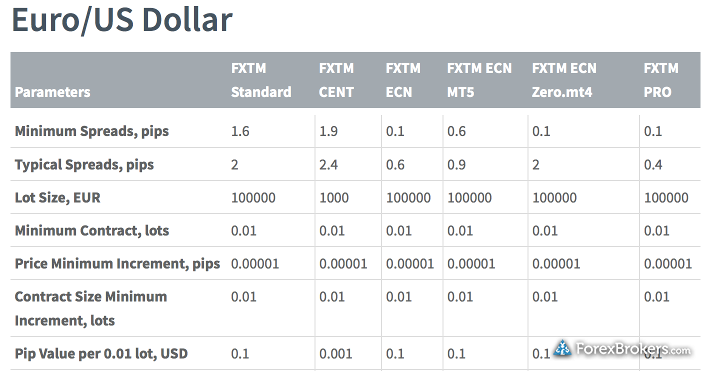Image resolution: width=716 pixels, height=371 pixels.
Task: Click the ForexBrokers.com watermark text
Action: click(633, 349)
